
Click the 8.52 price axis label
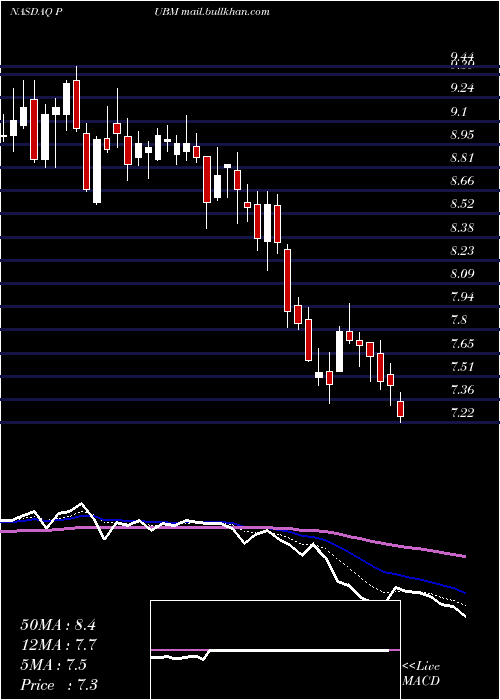(462, 204)
